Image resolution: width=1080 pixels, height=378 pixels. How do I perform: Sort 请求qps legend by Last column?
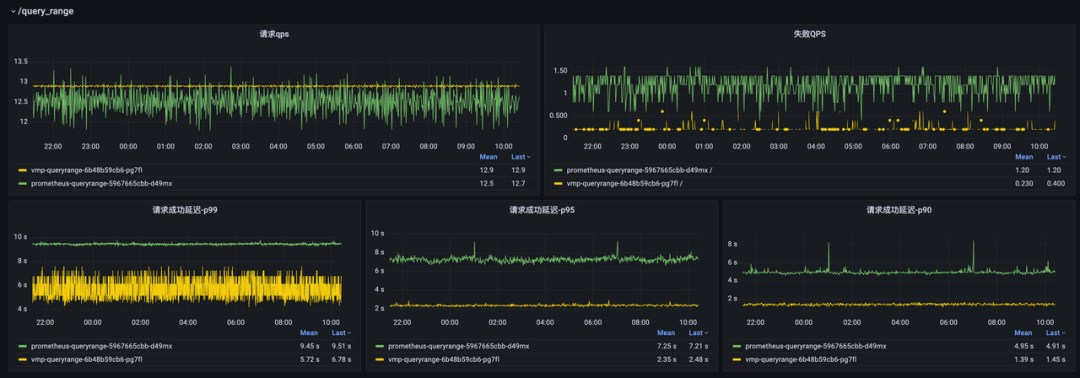point(519,157)
